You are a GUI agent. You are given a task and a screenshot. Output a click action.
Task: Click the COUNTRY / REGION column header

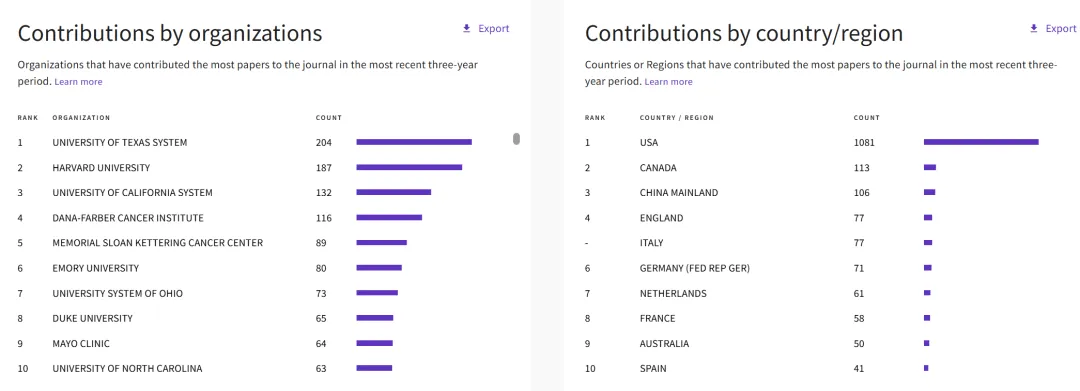[676, 118]
